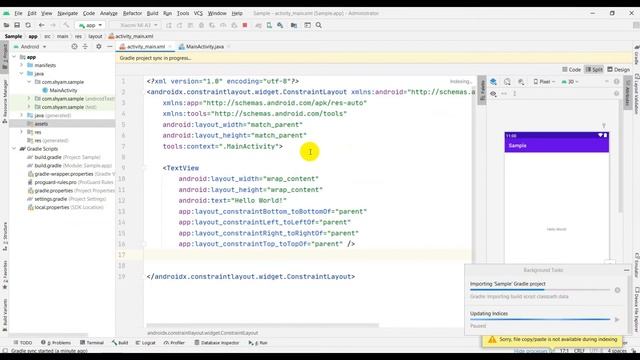Screen dimensions: 640x360
Task: Click the scroll-from-source target icon
Action: pos(74,47)
